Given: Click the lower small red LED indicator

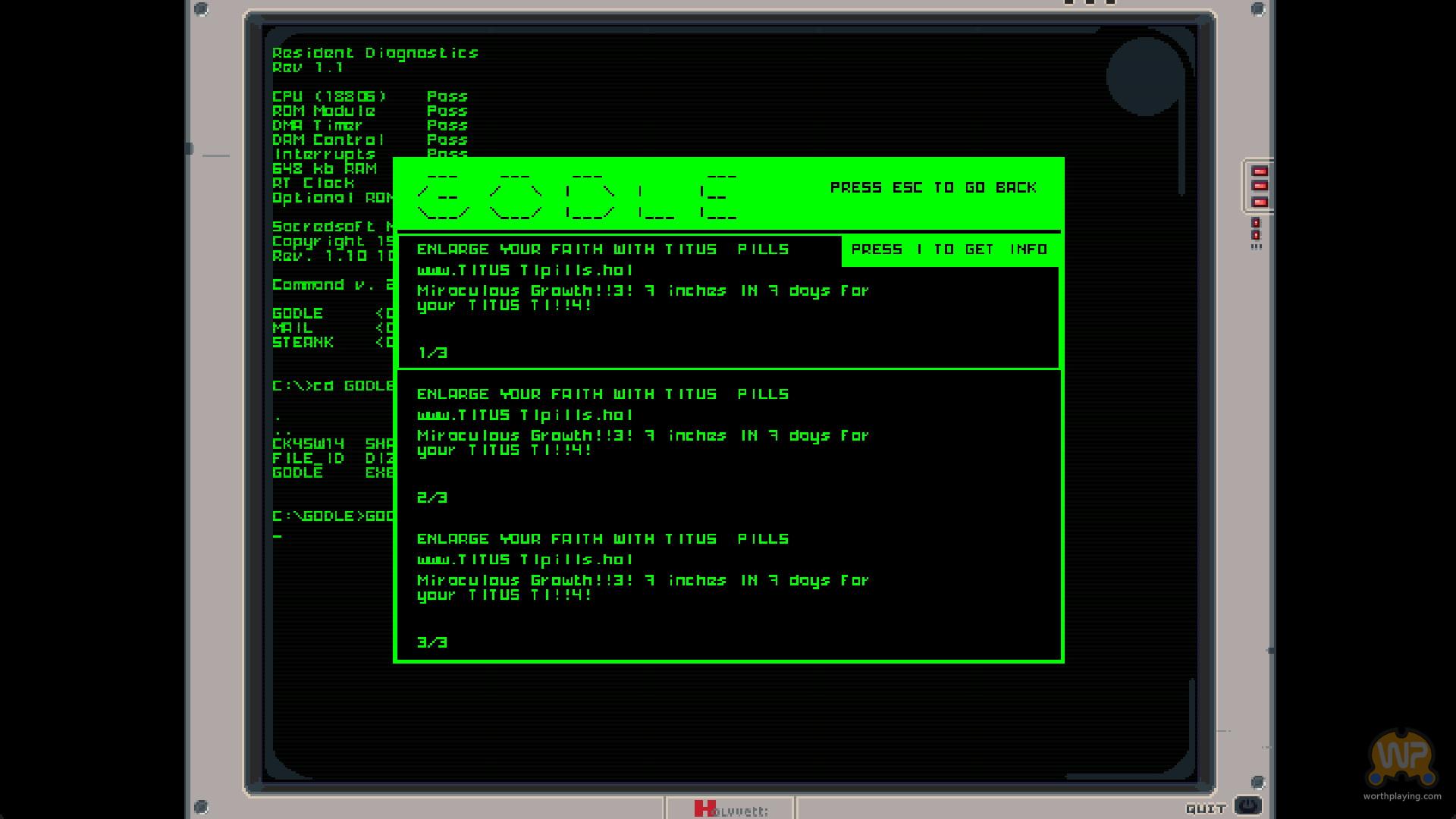Looking at the screenshot, I should coord(1256,235).
